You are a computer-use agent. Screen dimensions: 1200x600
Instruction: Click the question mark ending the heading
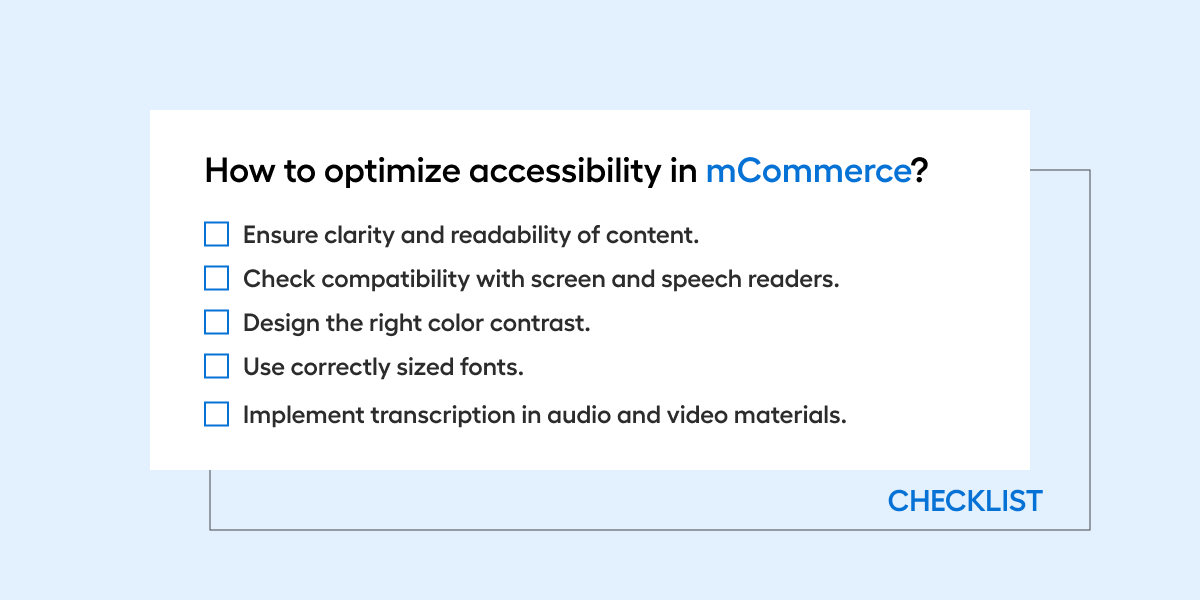pos(921,171)
